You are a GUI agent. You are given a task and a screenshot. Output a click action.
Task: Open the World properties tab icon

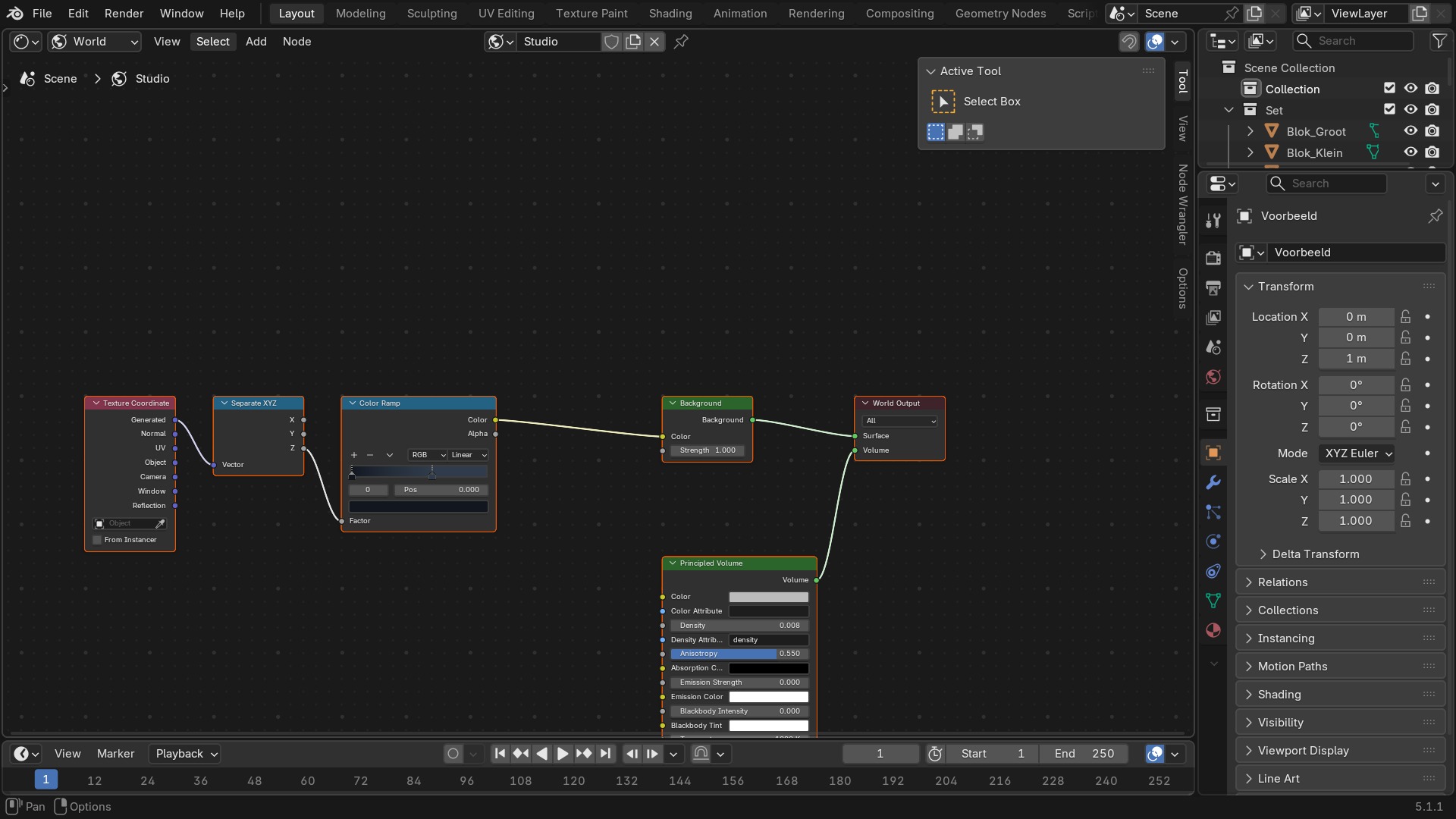1213,377
